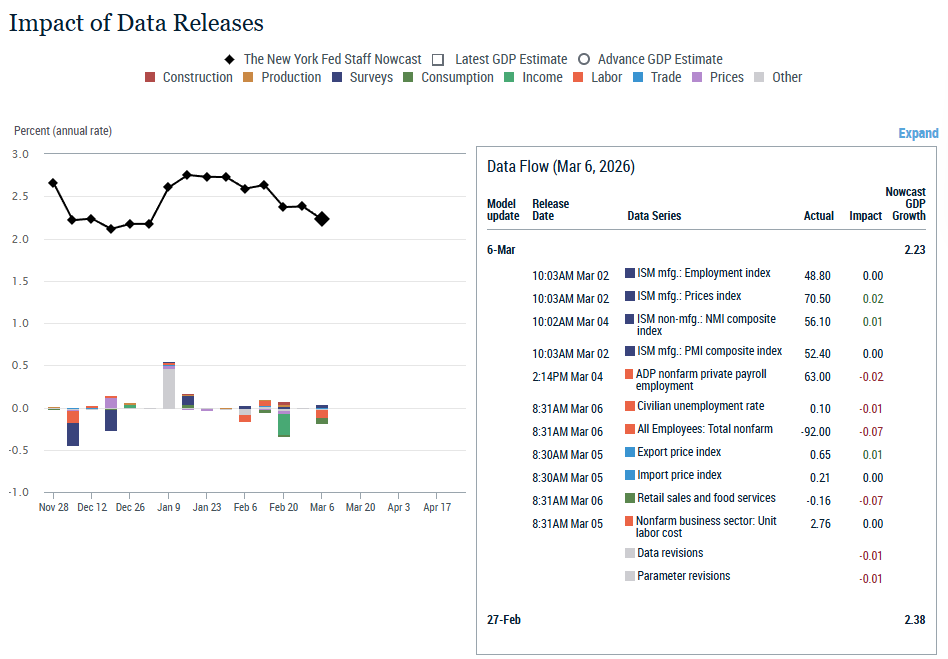
Task: Expand the 27-Feb model update row
Action: point(503,620)
